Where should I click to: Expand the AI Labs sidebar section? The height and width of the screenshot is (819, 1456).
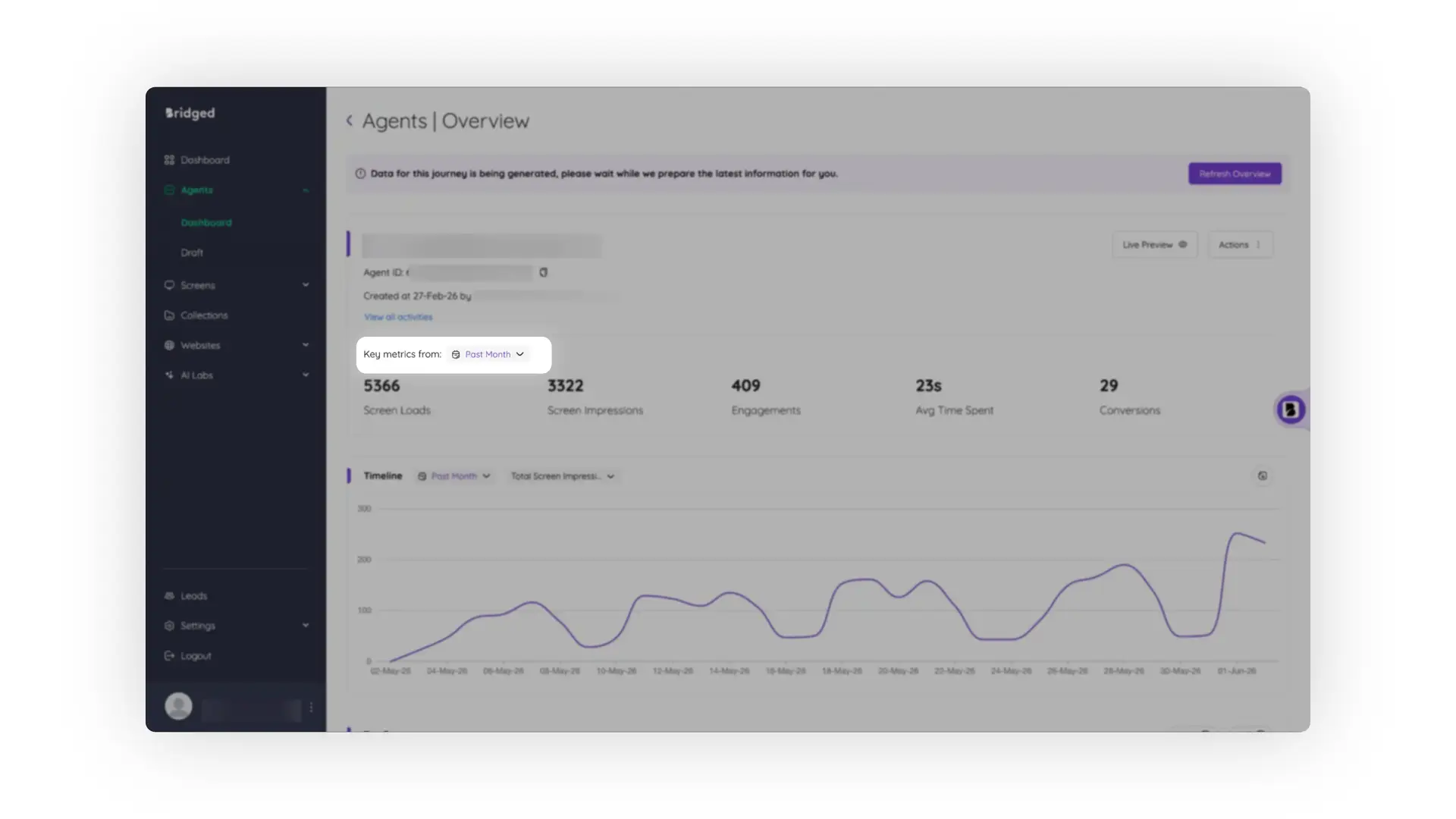pos(306,375)
